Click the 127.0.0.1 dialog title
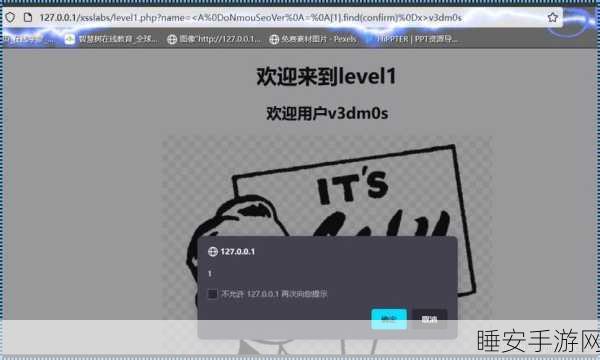The image size is (600, 360). (x=238, y=252)
